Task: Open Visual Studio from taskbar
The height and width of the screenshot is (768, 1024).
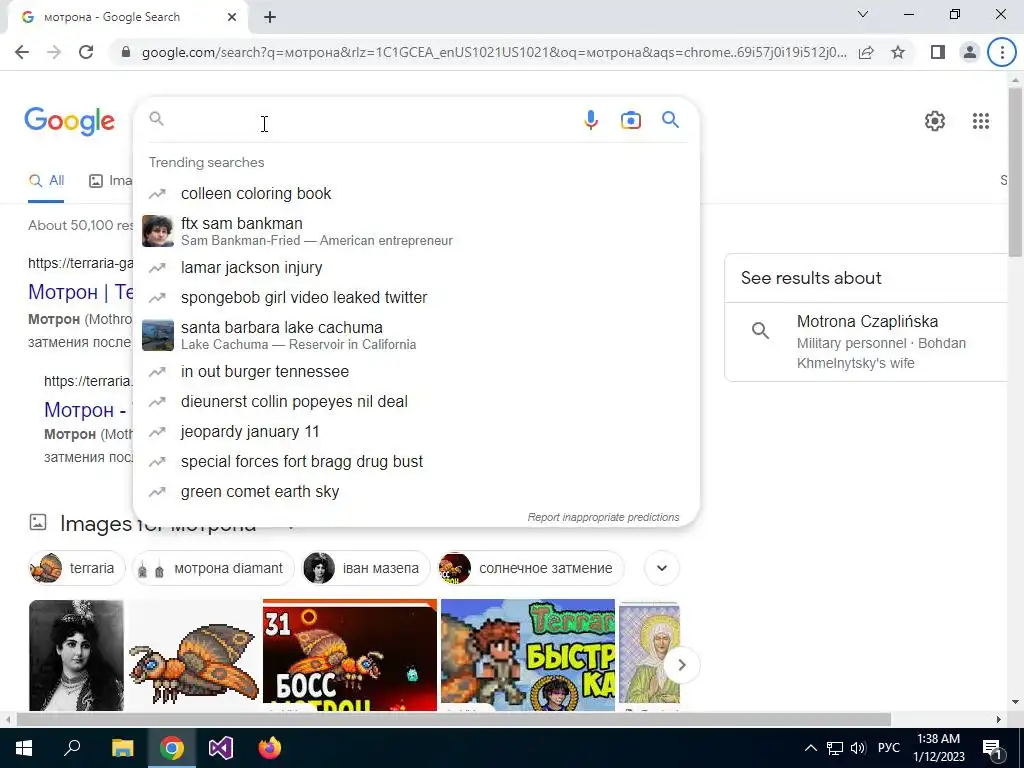Action: (x=221, y=748)
